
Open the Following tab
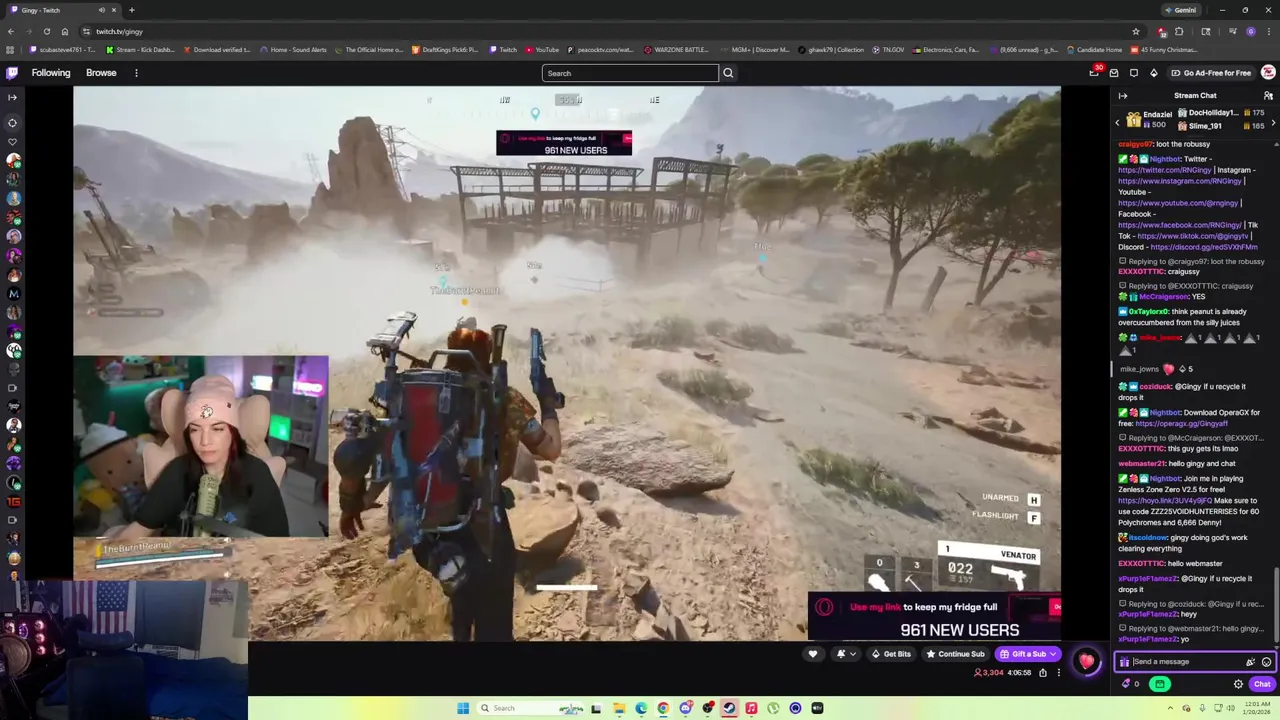tap(51, 73)
